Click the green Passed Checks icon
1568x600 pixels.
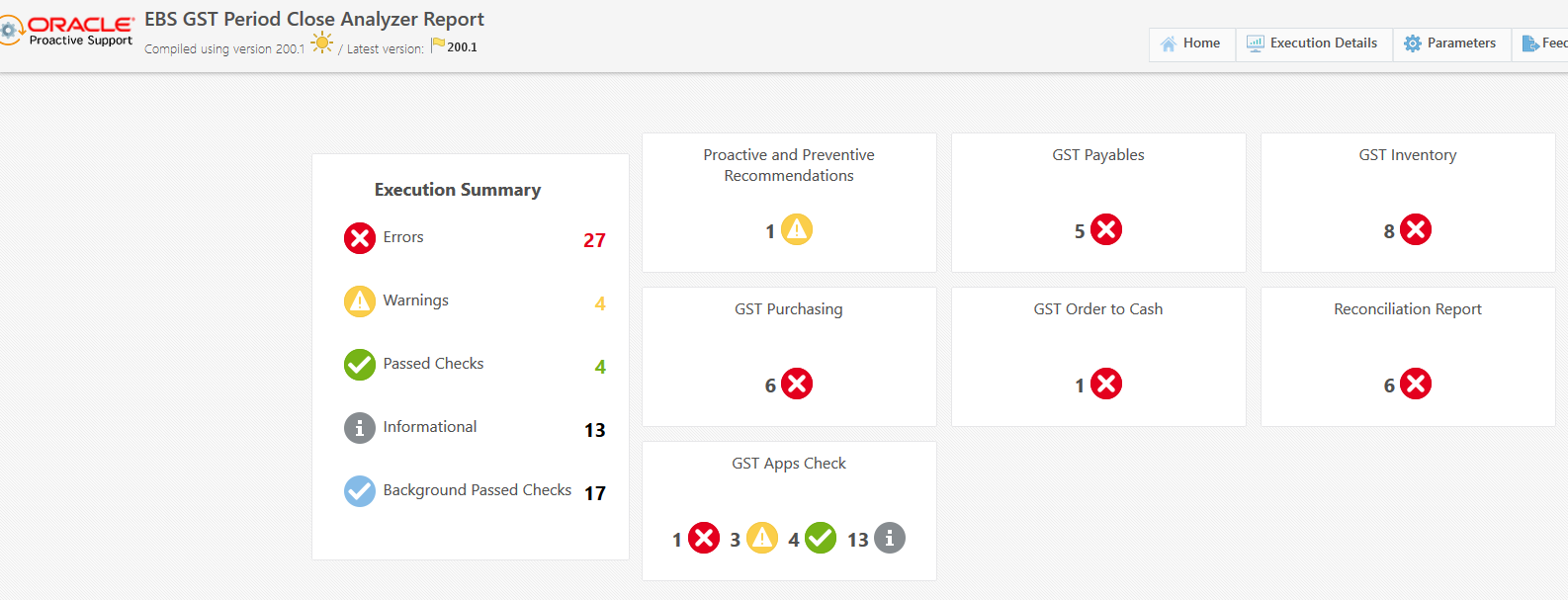point(360,365)
